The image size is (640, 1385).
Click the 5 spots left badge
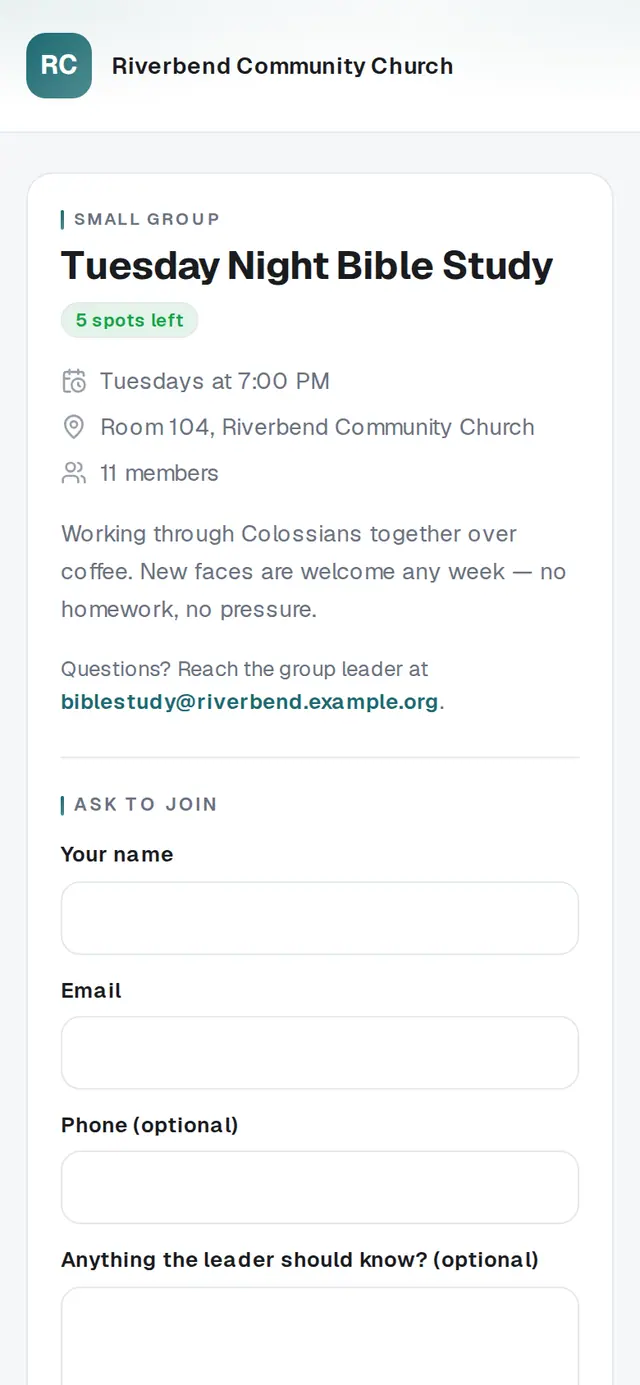point(130,320)
